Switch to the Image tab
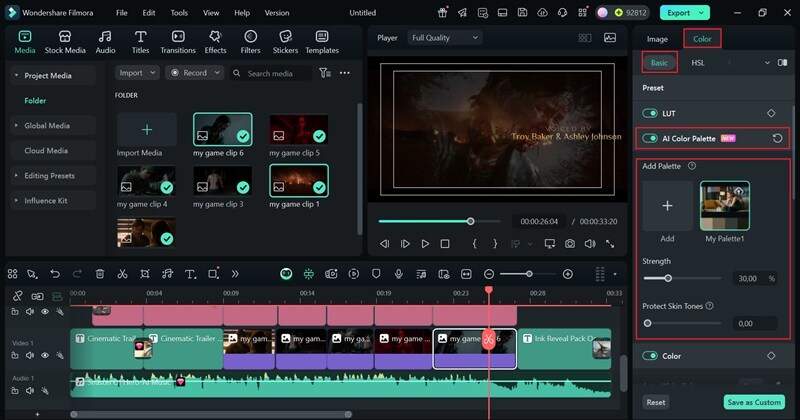This screenshot has width=800, height=420. click(x=657, y=39)
